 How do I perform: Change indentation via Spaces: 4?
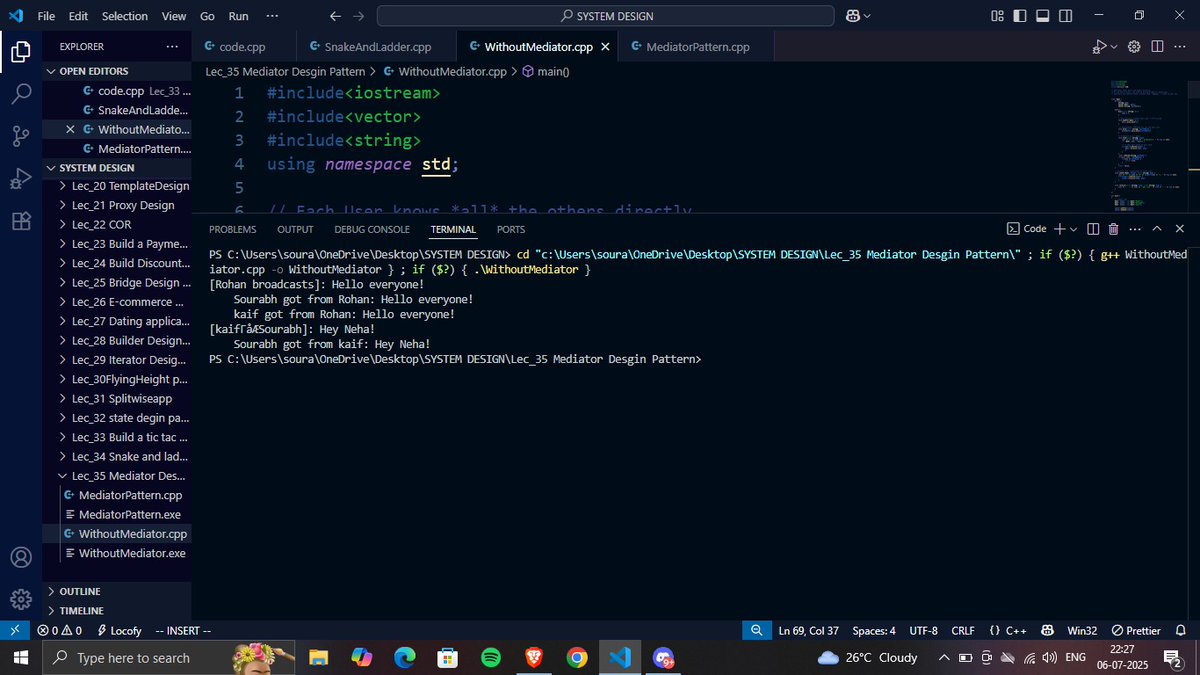tap(874, 631)
